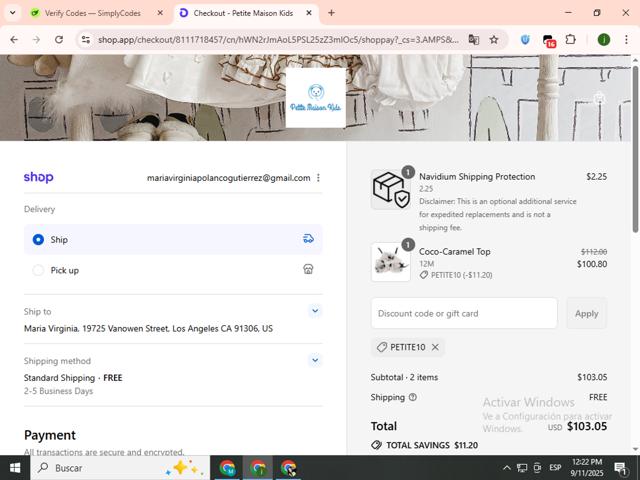Click the store pickup icon

(x=308, y=269)
